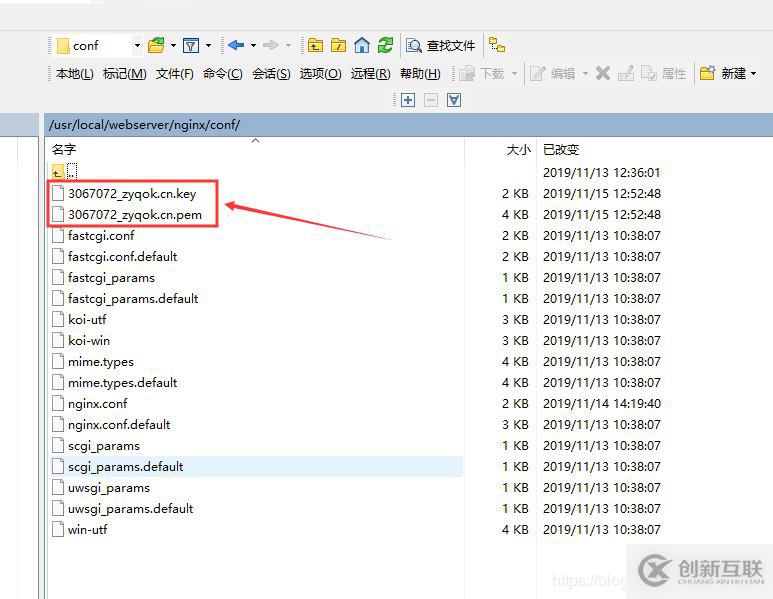Image resolution: width=773 pixels, height=599 pixels.
Task: Expand the filter icon's dropdown arrow
Action: coord(209,45)
